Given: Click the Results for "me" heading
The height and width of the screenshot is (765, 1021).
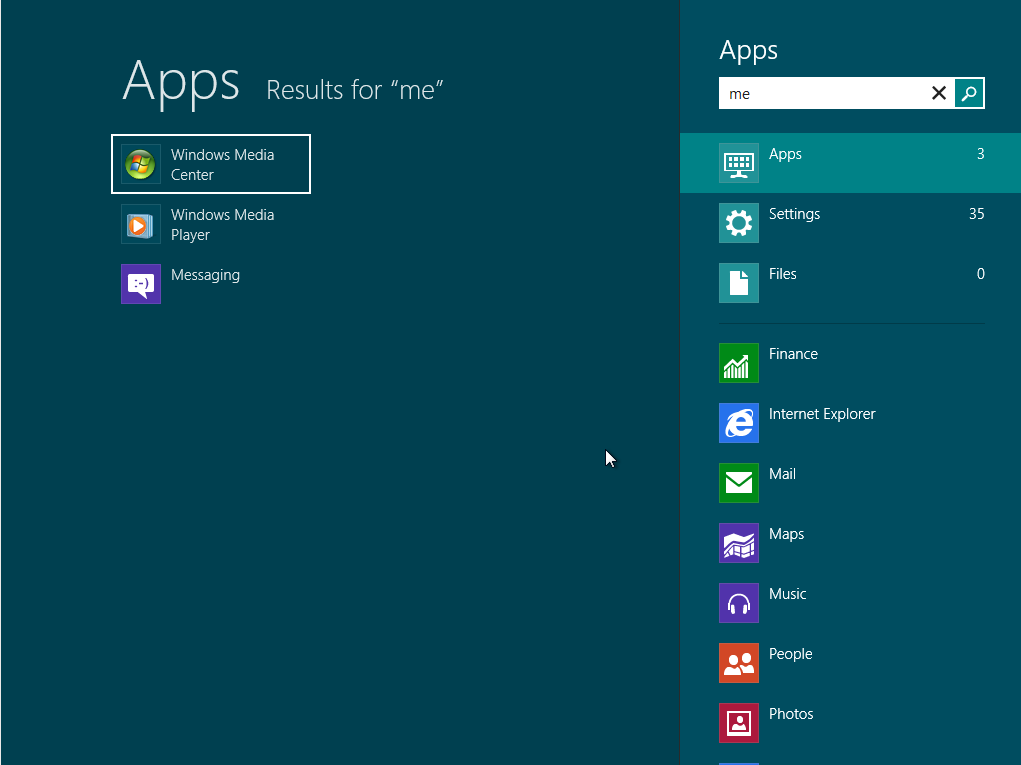Looking at the screenshot, I should tap(355, 90).
